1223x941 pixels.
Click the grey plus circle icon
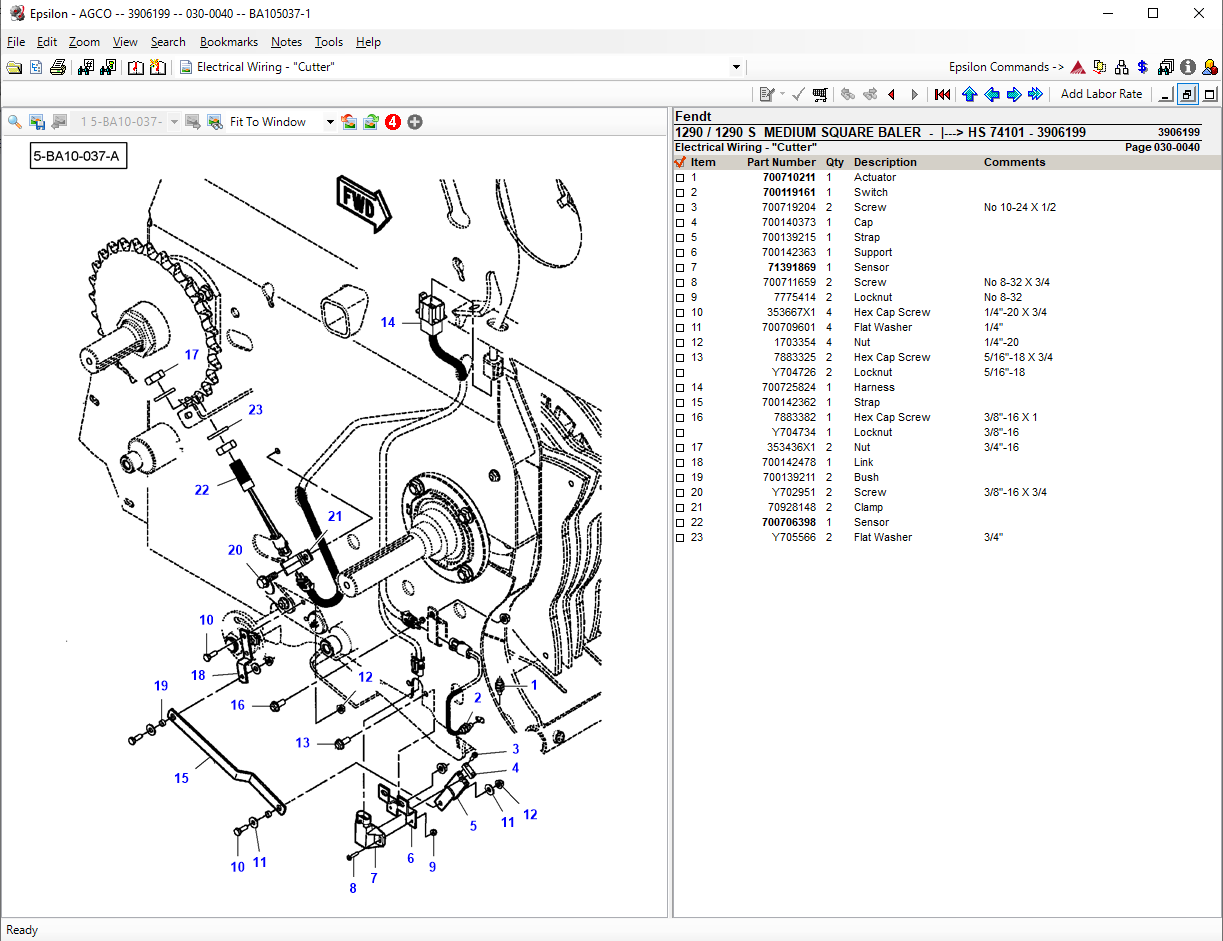pyautogui.click(x=415, y=122)
